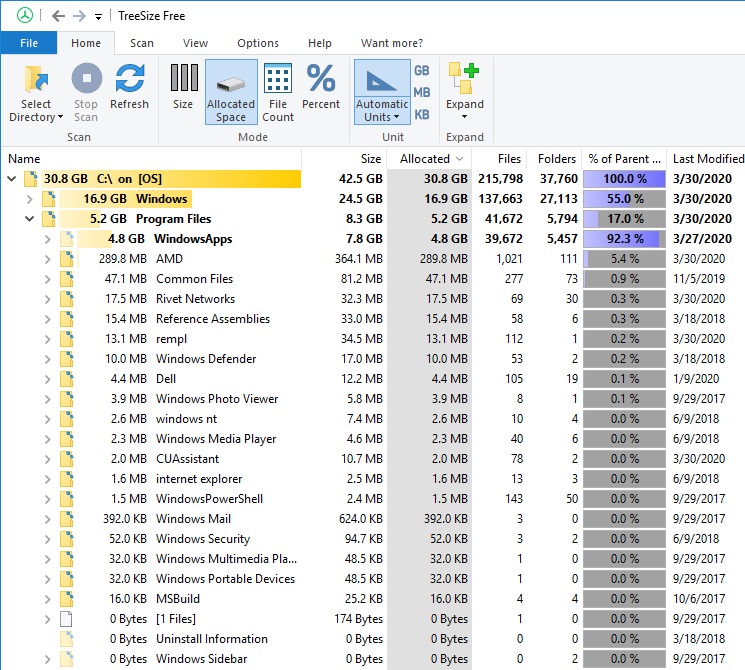Go back with the left arrow
Screen dimensions: 745x670
pos(58,16)
